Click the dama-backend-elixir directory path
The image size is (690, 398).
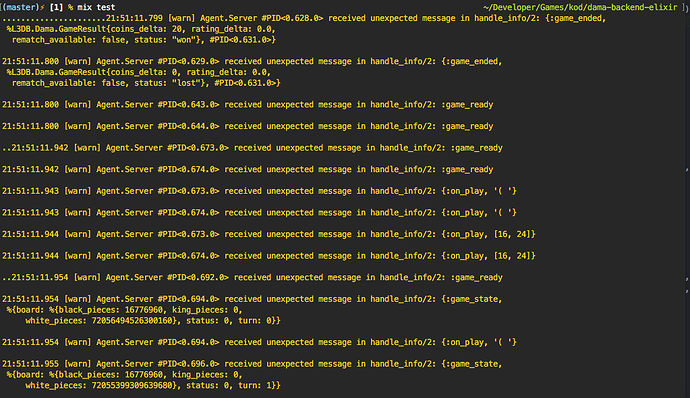click(580, 7)
